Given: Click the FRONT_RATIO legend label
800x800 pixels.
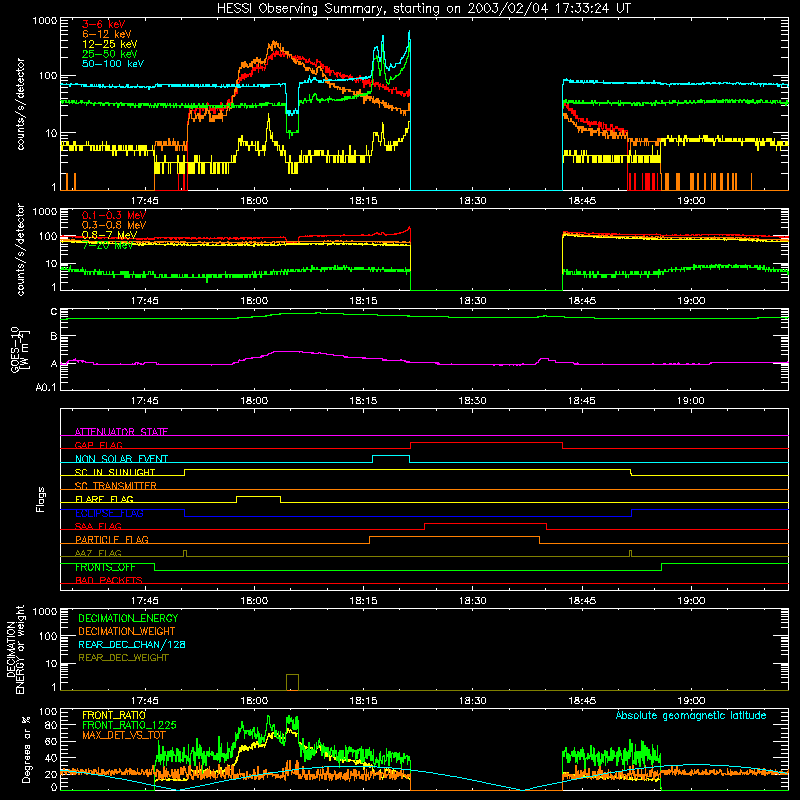Looking at the screenshot, I should click(x=114, y=715).
